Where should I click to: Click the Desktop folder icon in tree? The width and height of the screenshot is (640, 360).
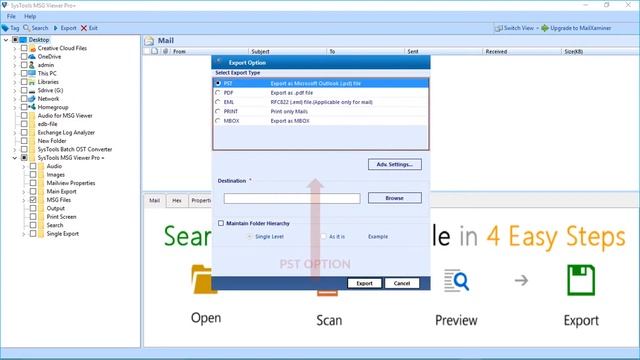(x=23, y=40)
